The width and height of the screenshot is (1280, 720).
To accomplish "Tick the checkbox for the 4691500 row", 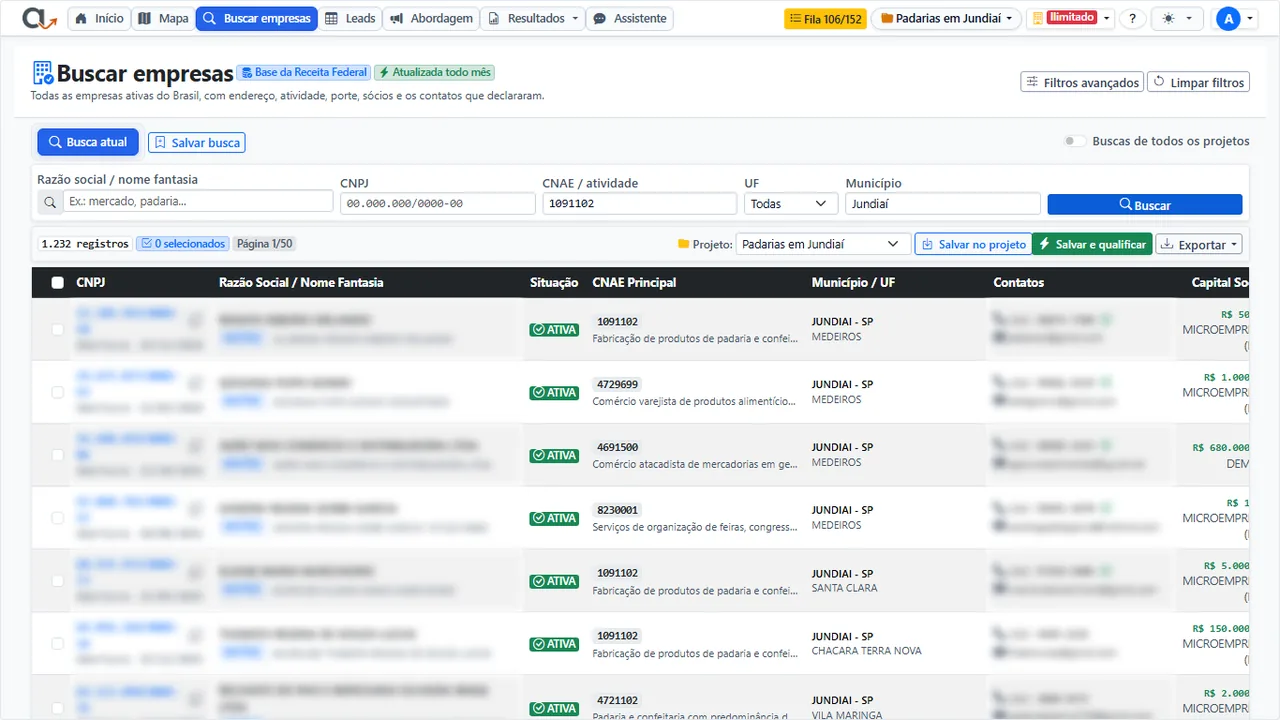I will 58,455.
